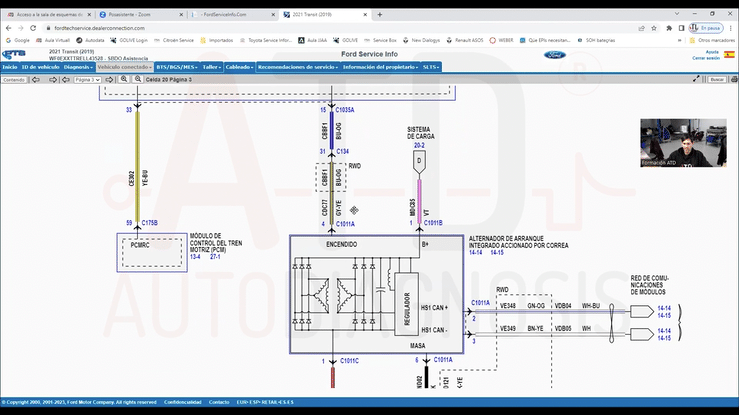Click the 20-2 sistema de carga reference
The image size is (739, 415).
(x=419, y=146)
